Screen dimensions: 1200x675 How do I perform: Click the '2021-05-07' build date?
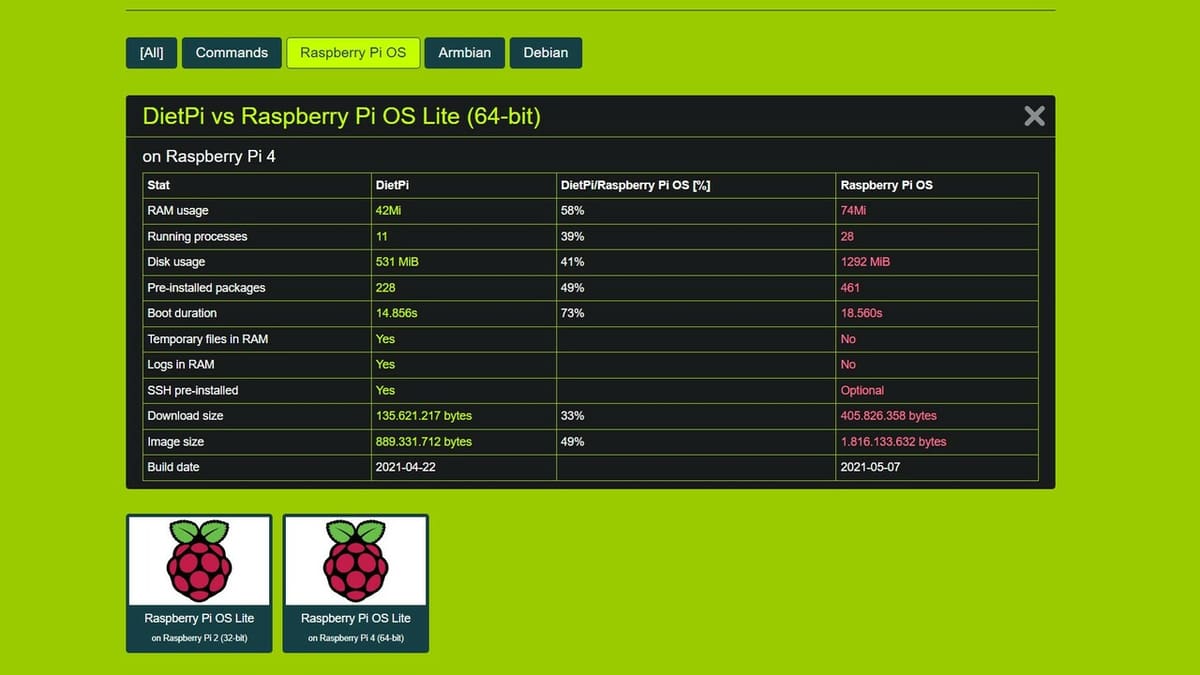pos(870,467)
